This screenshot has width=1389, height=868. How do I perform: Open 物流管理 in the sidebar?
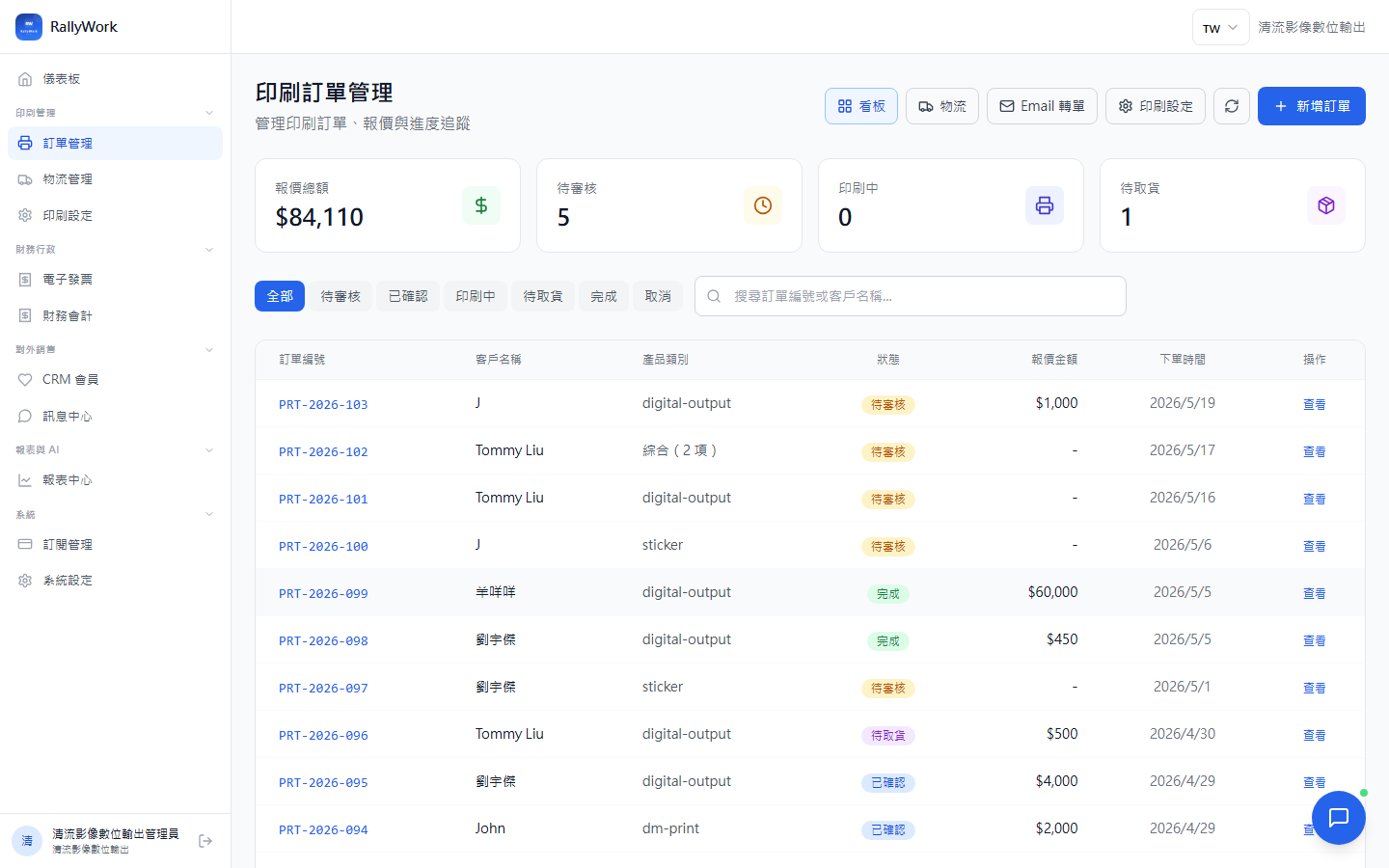click(115, 179)
